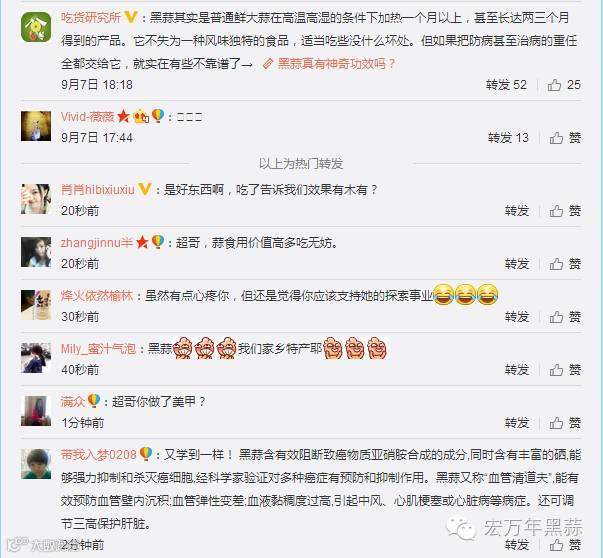Open 满众's profile name link

coord(73,402)
